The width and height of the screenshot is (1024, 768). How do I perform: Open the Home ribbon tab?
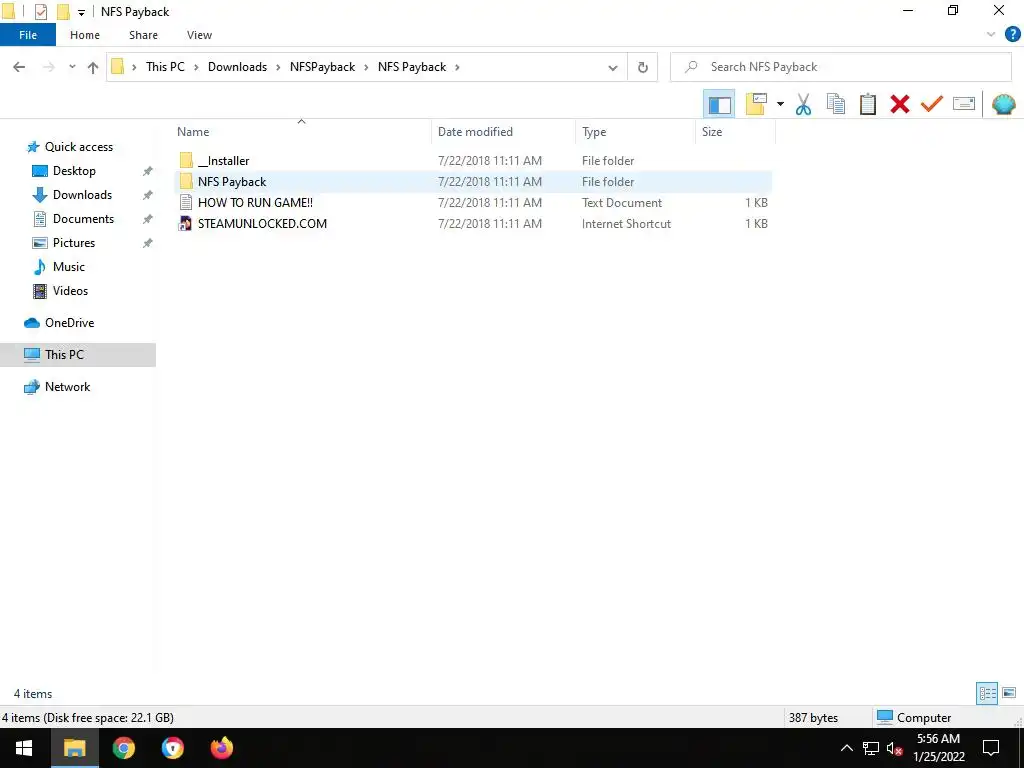point(85,35)
